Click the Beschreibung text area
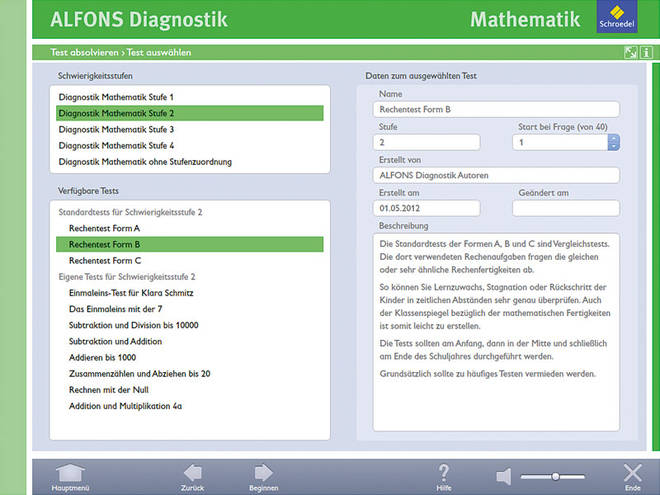Viewport: 660px width, 495px height. tap(496, 333)
